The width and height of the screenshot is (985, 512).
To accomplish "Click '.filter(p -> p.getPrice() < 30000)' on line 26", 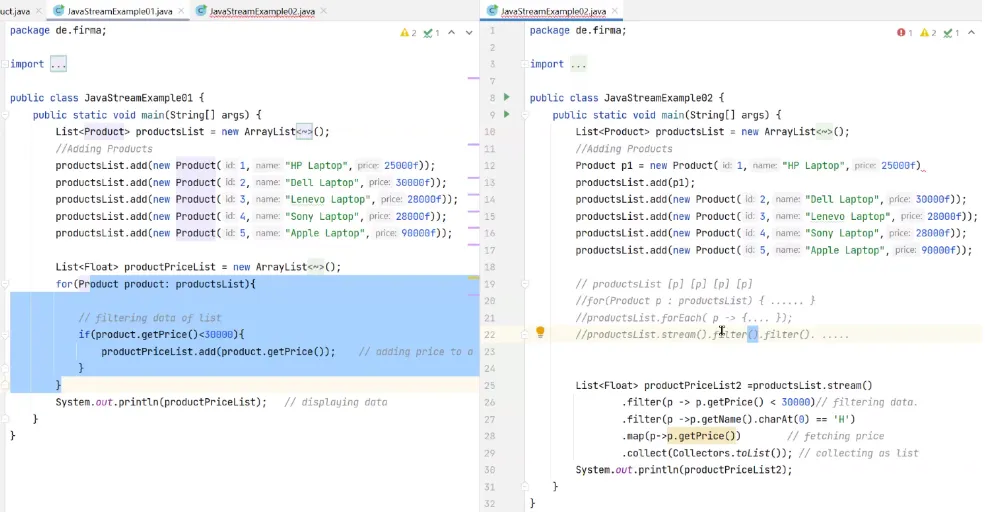I will pos(718,403).
